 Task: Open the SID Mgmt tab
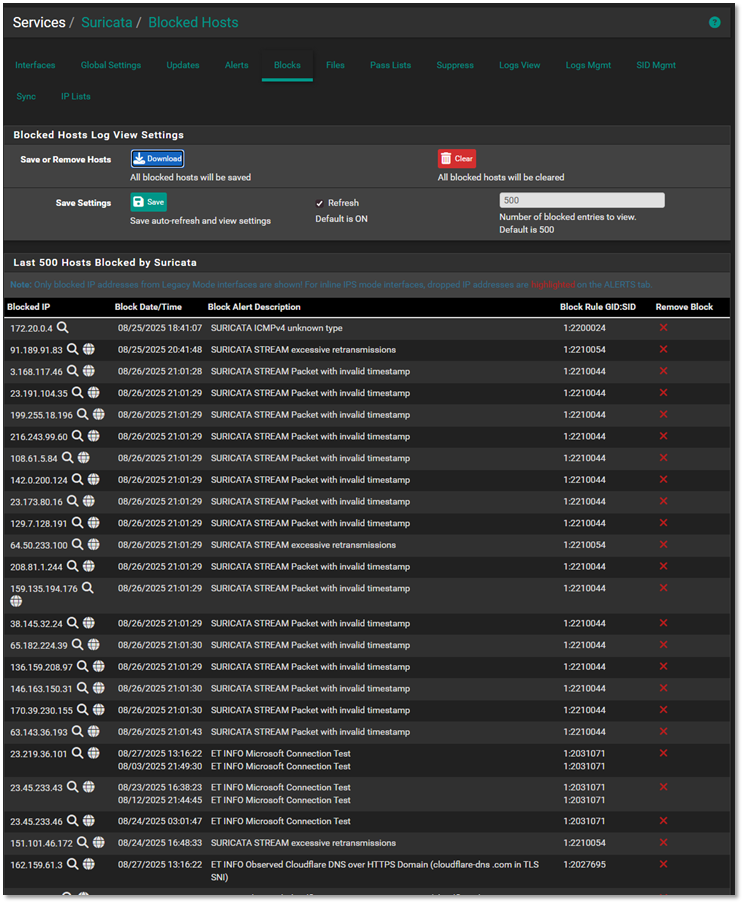(656, 65)
